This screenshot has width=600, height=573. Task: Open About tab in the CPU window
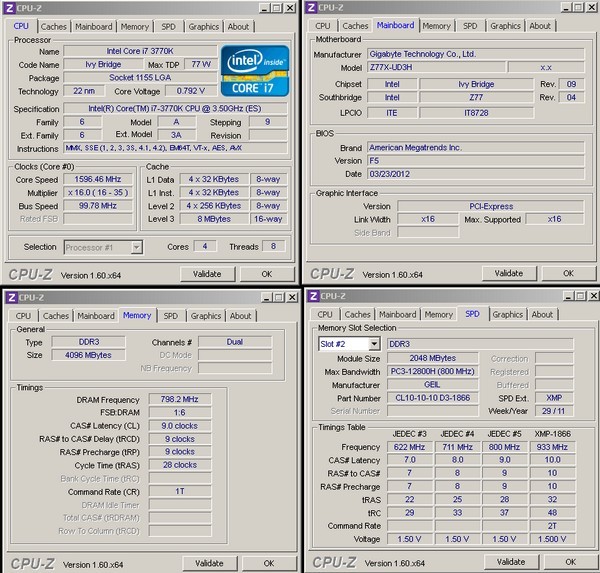click(238, 26)
